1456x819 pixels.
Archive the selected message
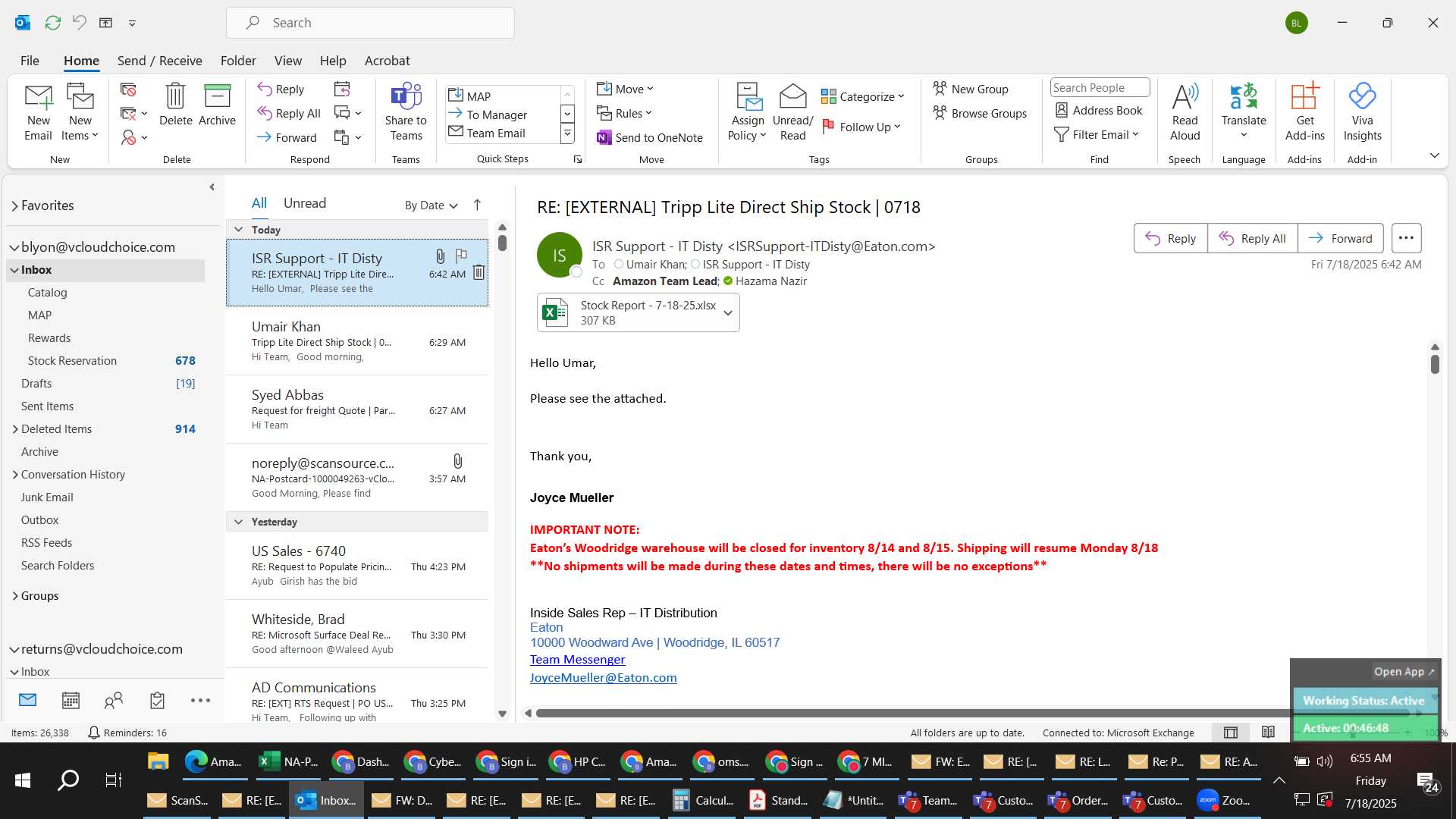[217, 105]
